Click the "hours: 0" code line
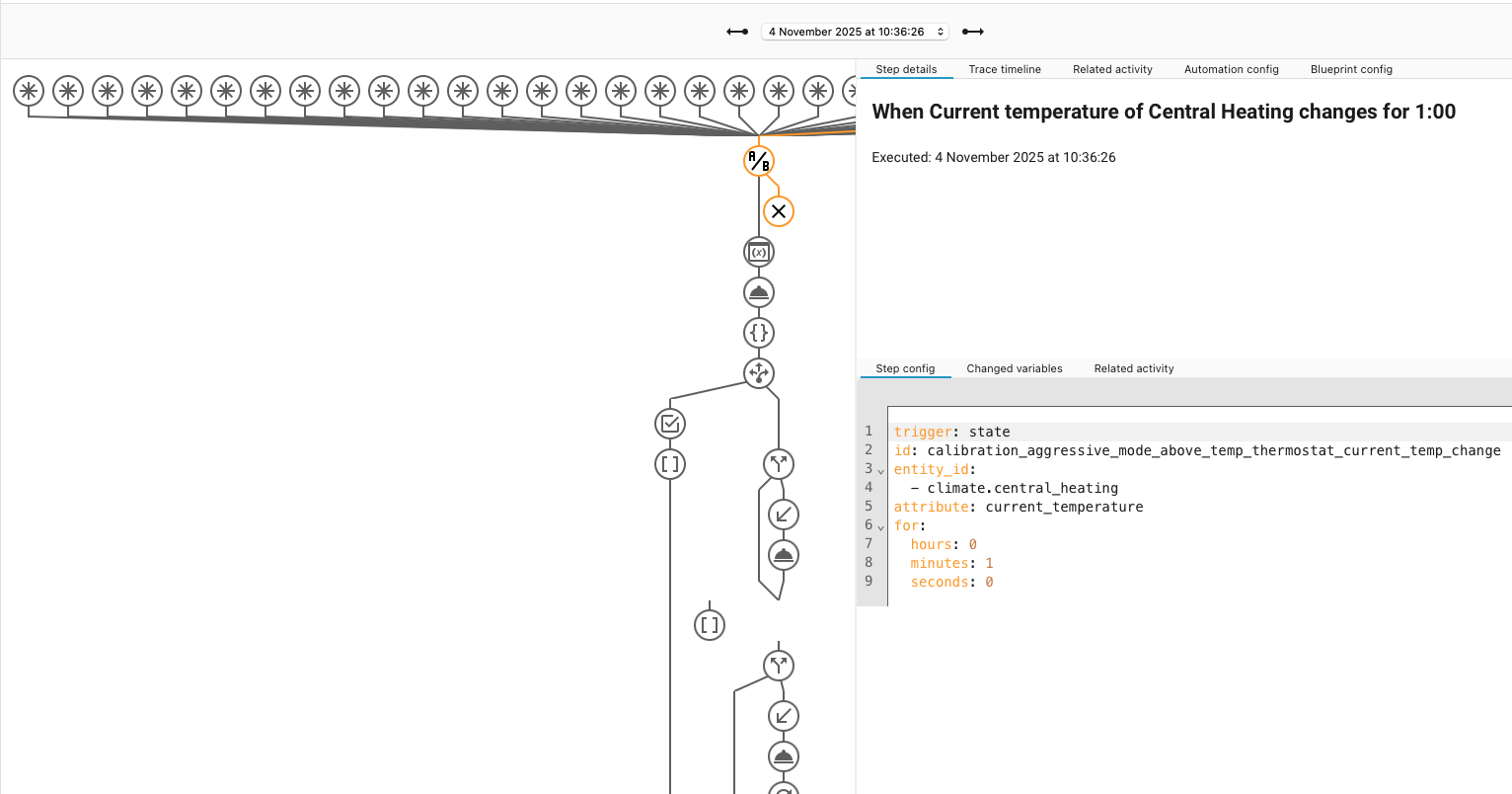The height and width of the screenshot is (794, 1512). (944, 544)
